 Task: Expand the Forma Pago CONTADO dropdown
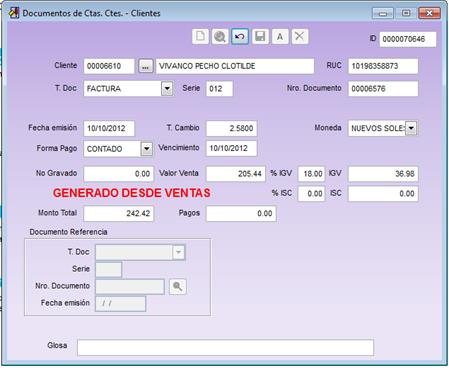click(147, 149)
